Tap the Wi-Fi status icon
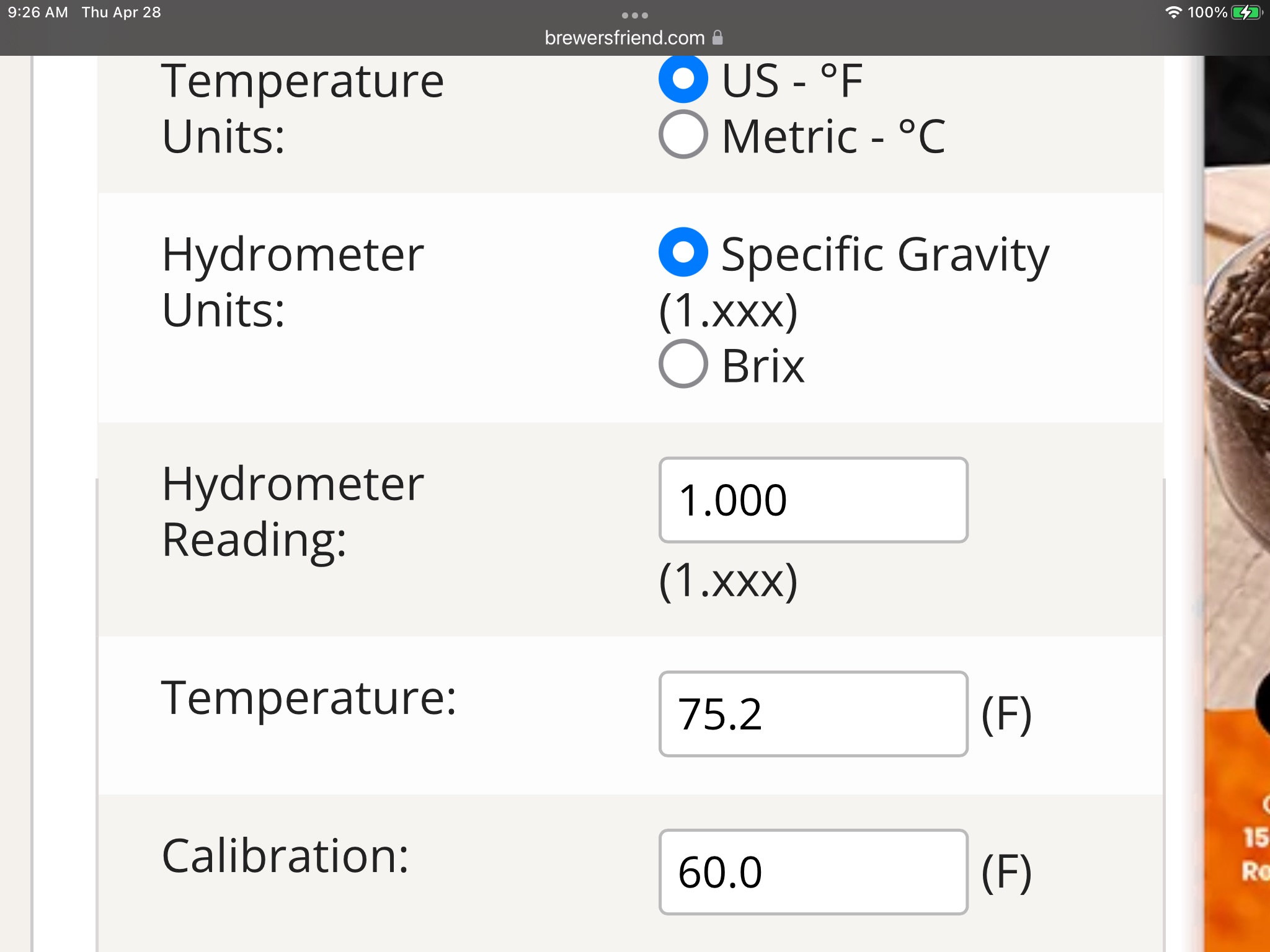The height and width of the screenshot is (952, 1270). tap(1173, 12)
